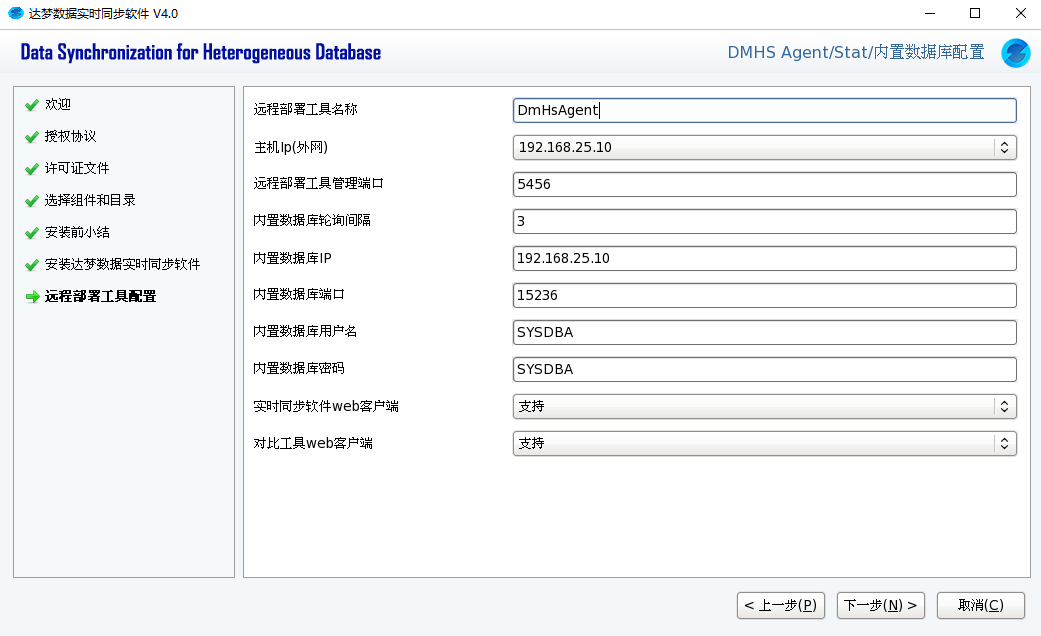Image resolution: width=1041 pixels, height=636 pixels.
Task: Click the green arrow beside 远程部署工具配置
Action: click(30, 296)
